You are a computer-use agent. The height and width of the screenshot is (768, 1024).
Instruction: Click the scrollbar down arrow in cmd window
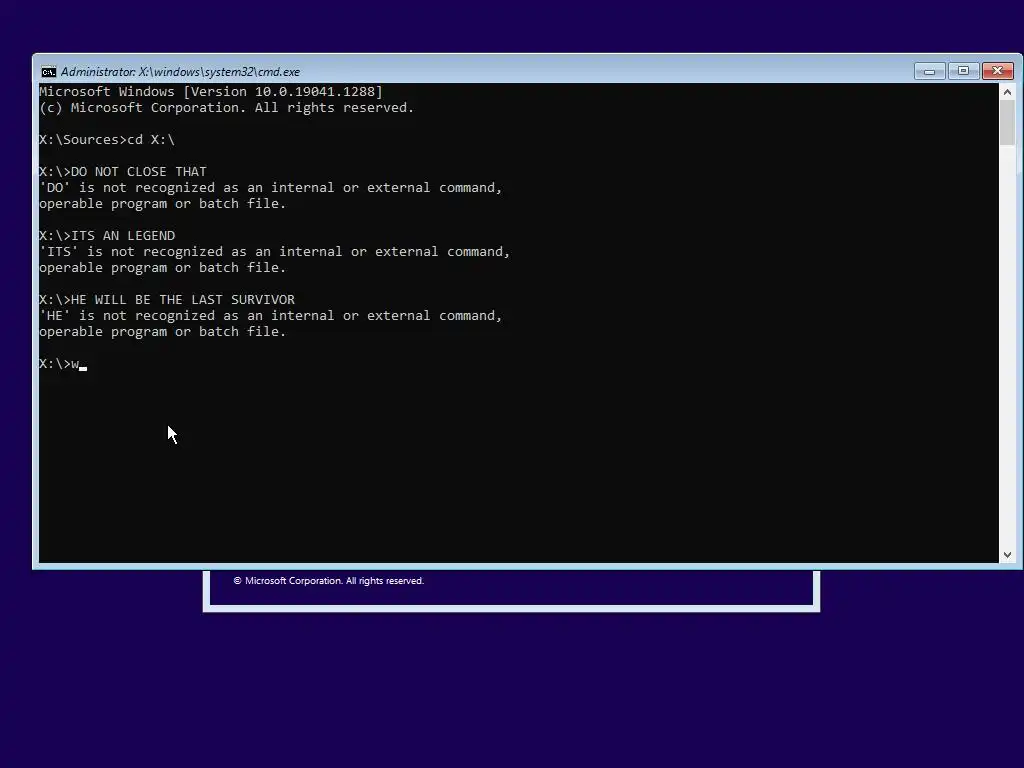[1007, 554]
